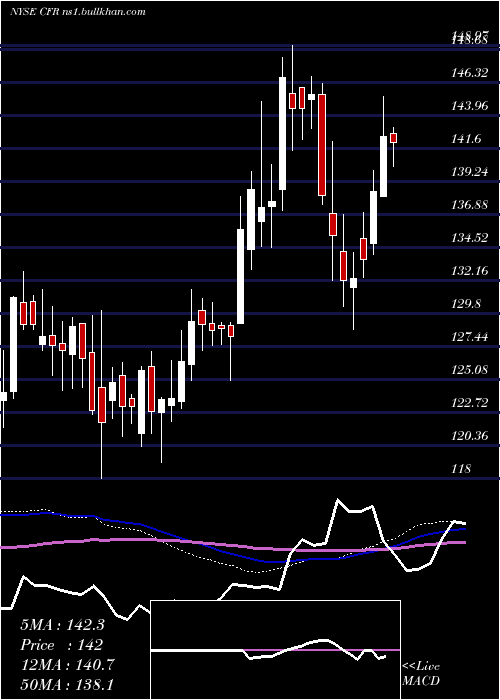This screenshot has width=500, height=700.
Task: Click the 125.08 price axis label
Action: pyautogui.click(x=470, y=370)
